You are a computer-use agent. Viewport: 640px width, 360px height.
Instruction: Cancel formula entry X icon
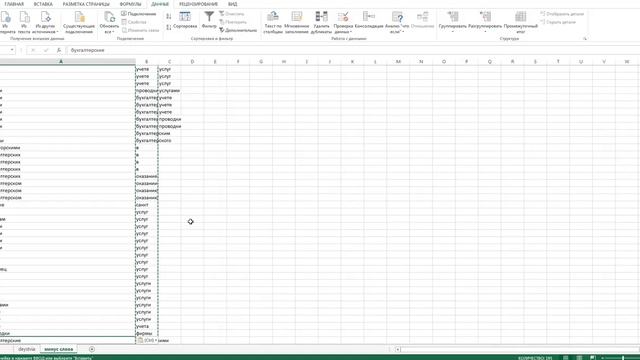(33, 50)
